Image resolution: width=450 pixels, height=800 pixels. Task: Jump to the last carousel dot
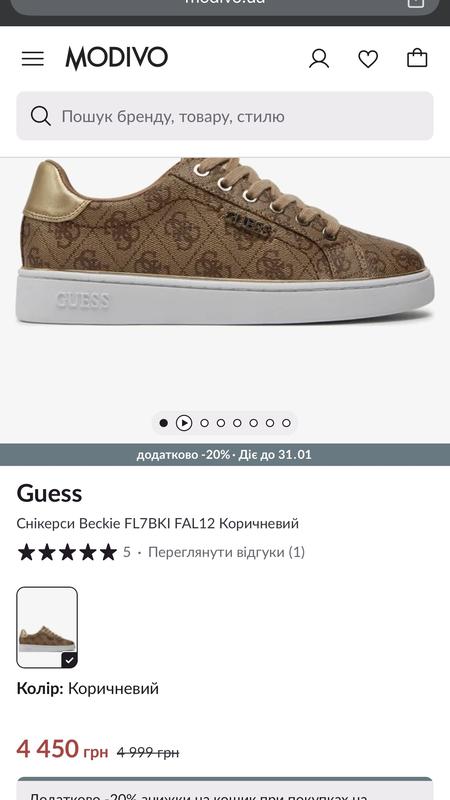[x=286, y=423]
